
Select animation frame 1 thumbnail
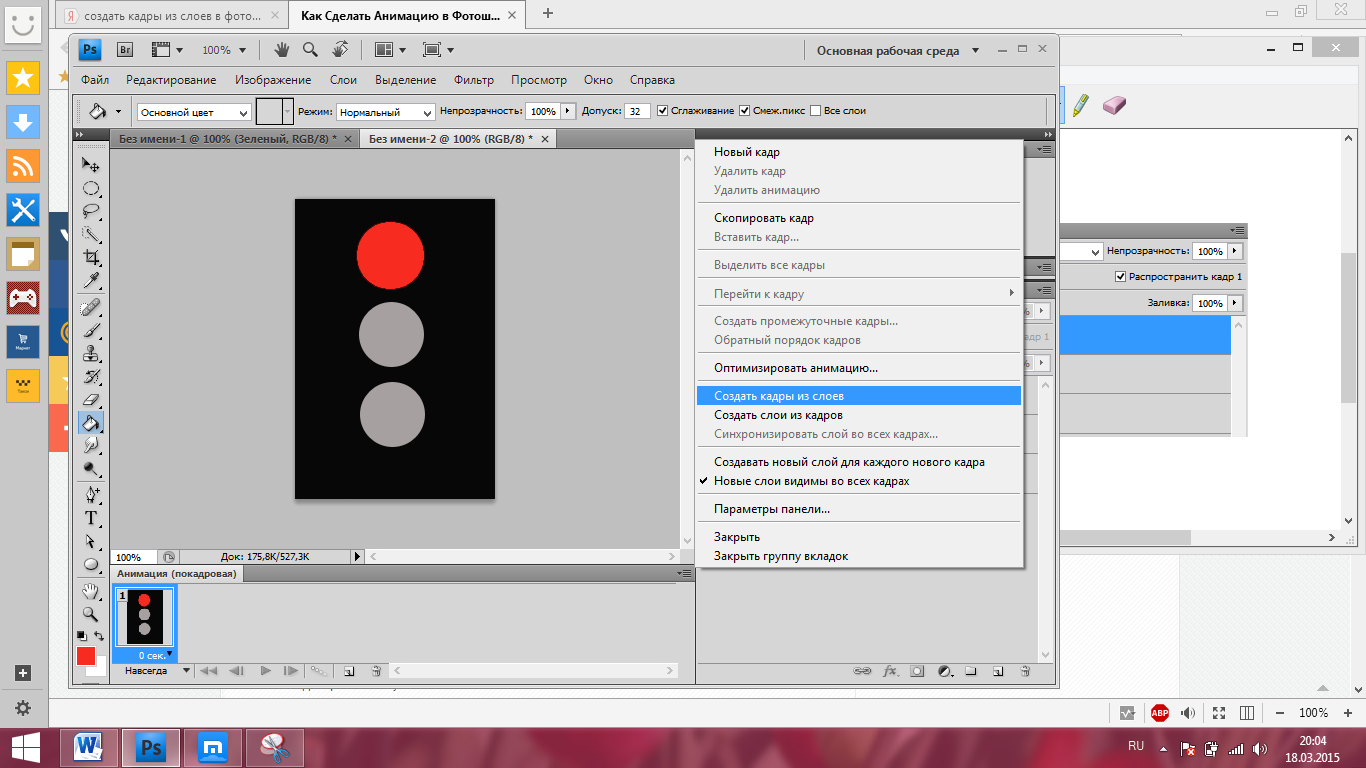click(144, 618)
